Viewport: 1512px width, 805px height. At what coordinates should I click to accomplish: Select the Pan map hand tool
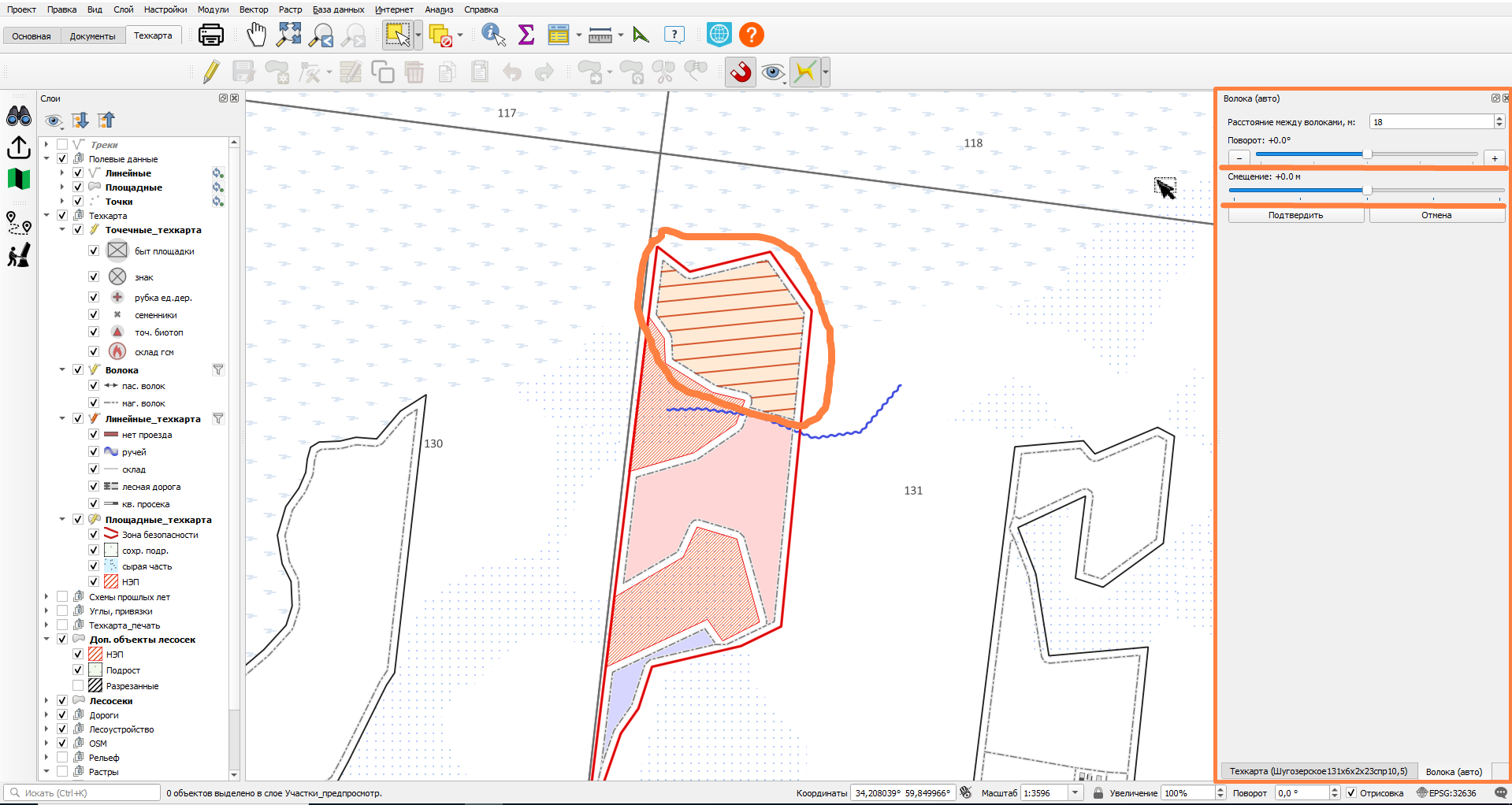pyautogui.click(x=256, y=35)
